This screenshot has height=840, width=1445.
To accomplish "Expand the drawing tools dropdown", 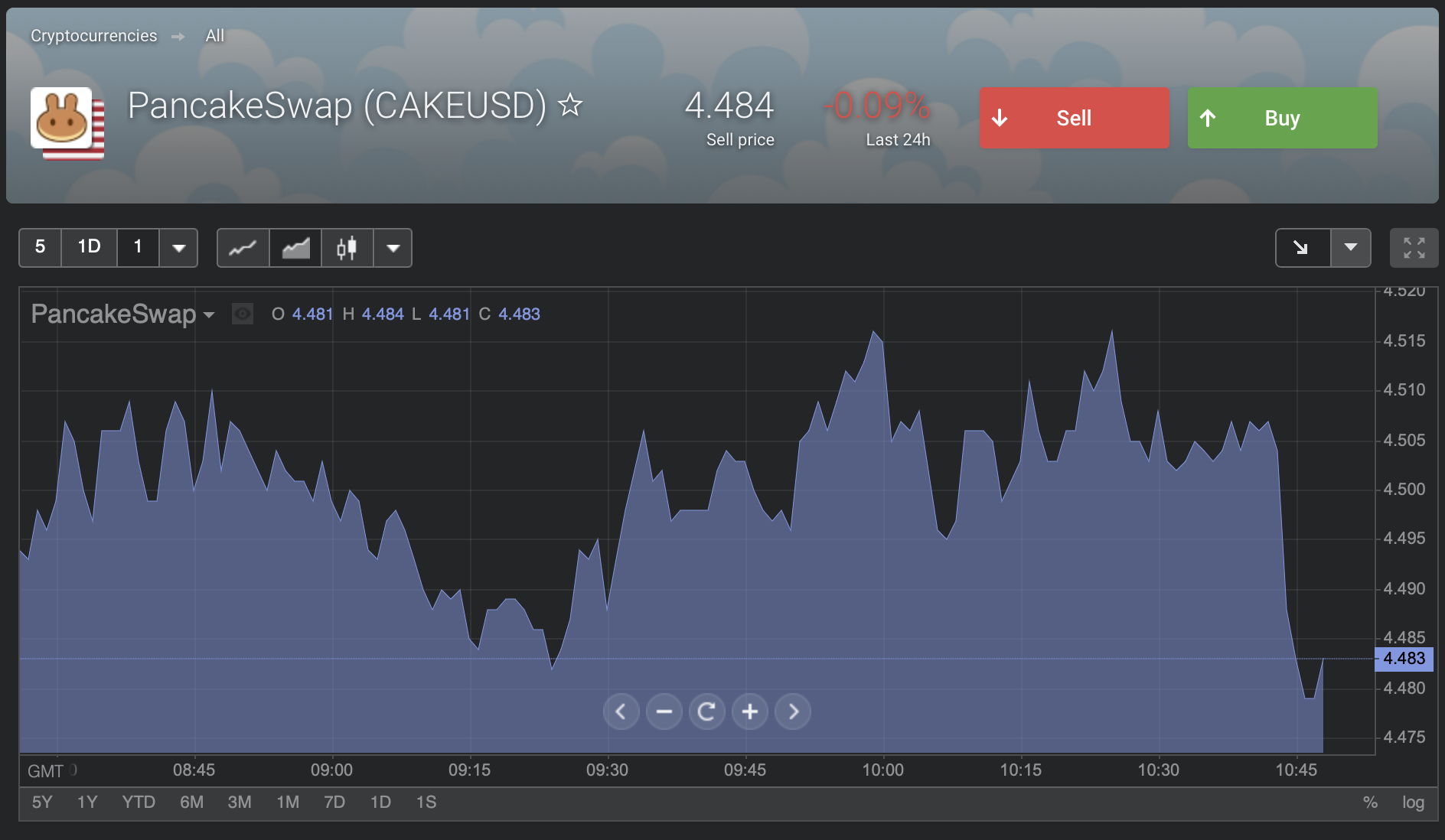I will (x=1351, y=248).
